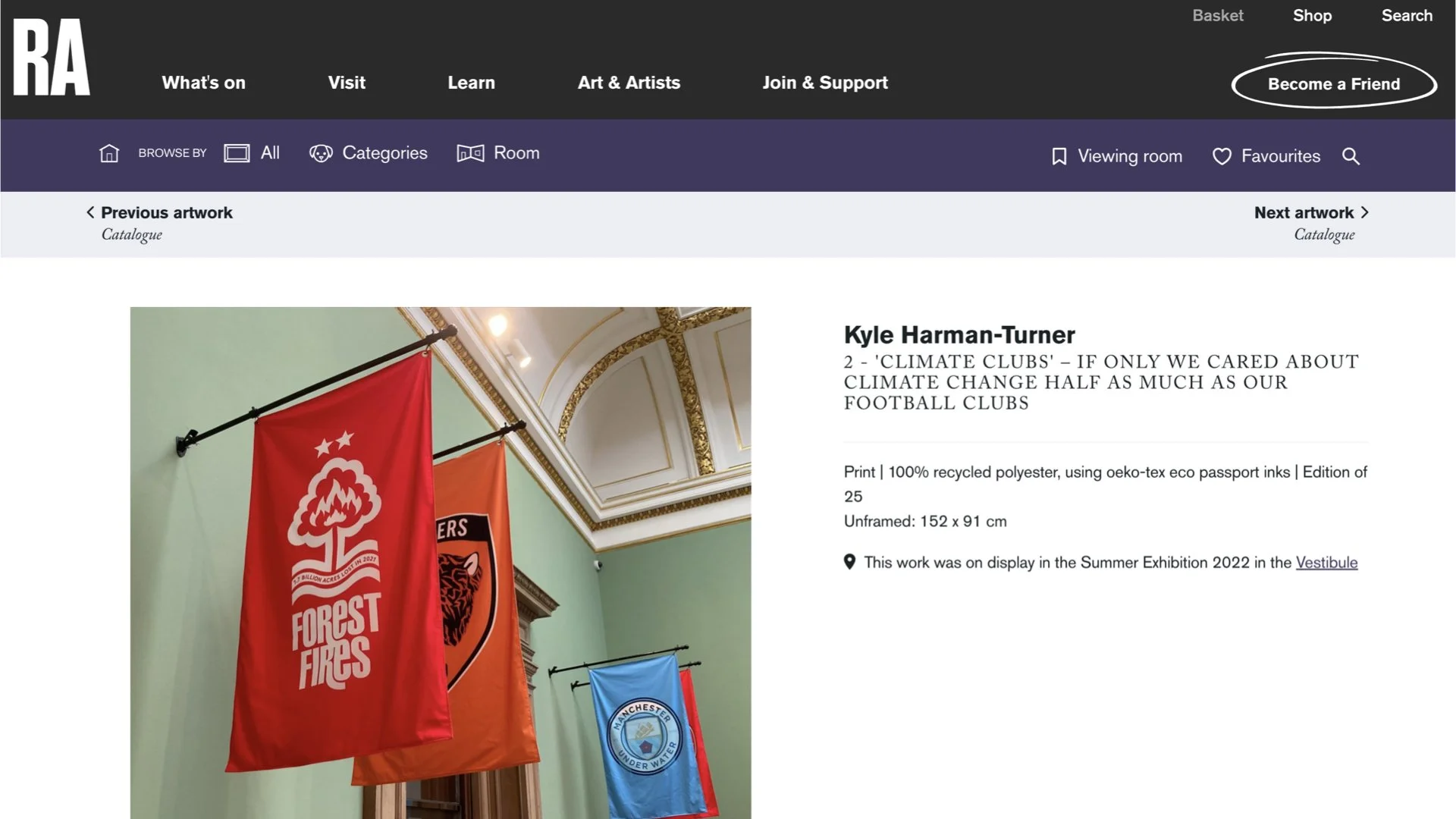1456x819 pixels.
Task: Open the Learn menu
Action: (471, 83)
